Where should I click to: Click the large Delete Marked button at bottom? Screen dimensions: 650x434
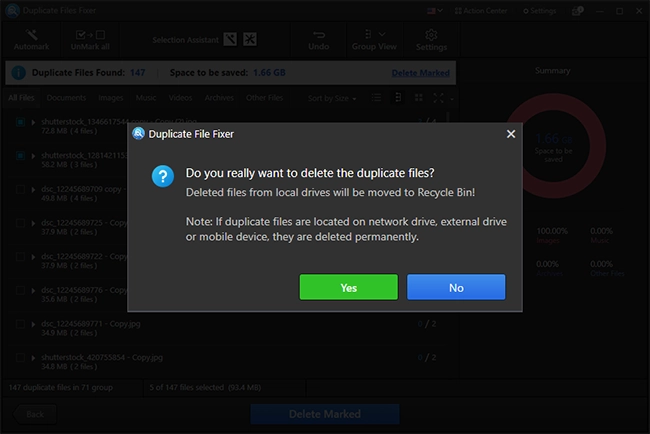pyautogui.click(x=325, y=414)
